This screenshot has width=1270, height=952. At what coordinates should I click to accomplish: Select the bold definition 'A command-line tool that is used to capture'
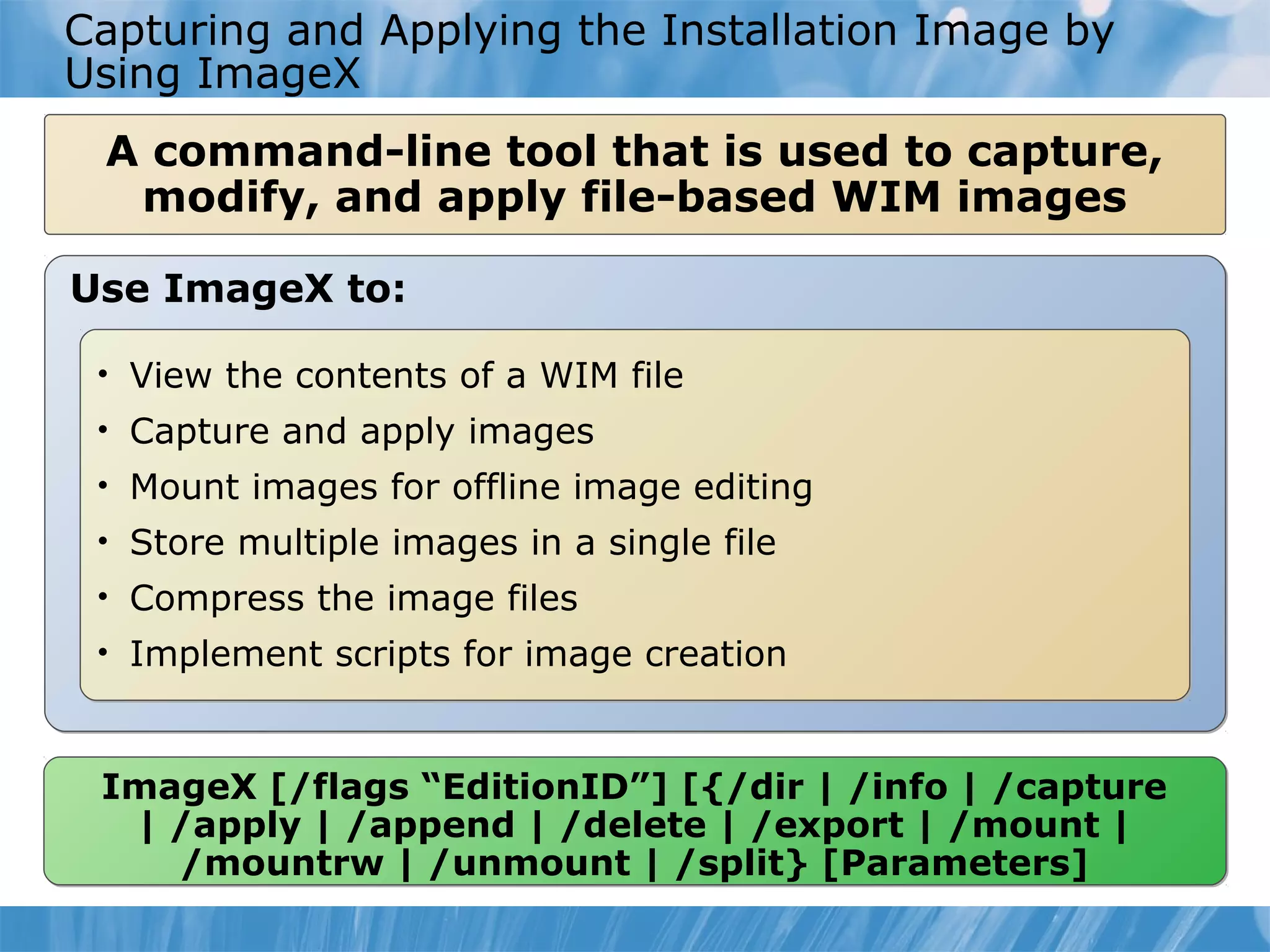coord(634,174)
